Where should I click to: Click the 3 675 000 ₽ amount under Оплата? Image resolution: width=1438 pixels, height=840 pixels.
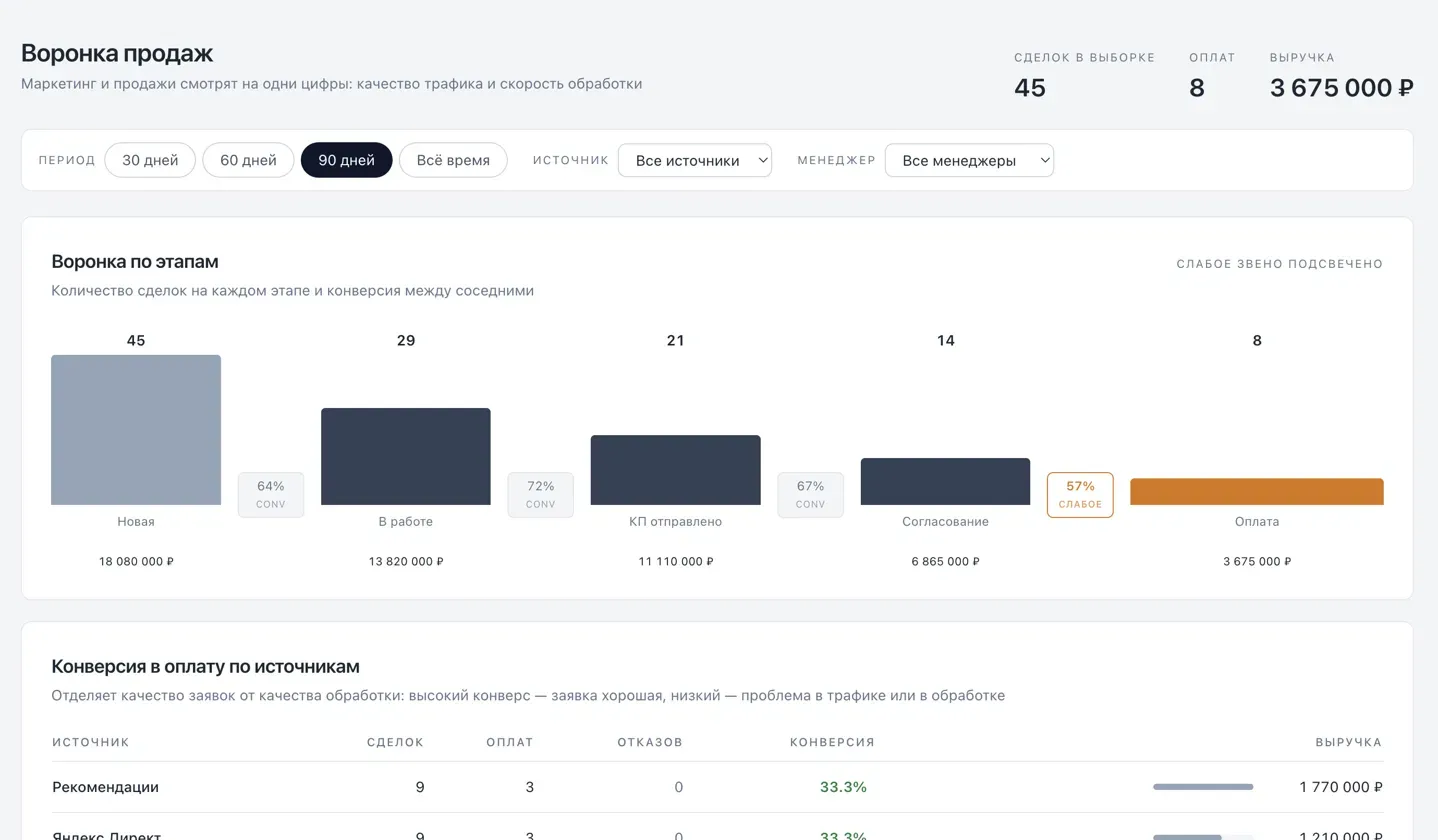1257,562
